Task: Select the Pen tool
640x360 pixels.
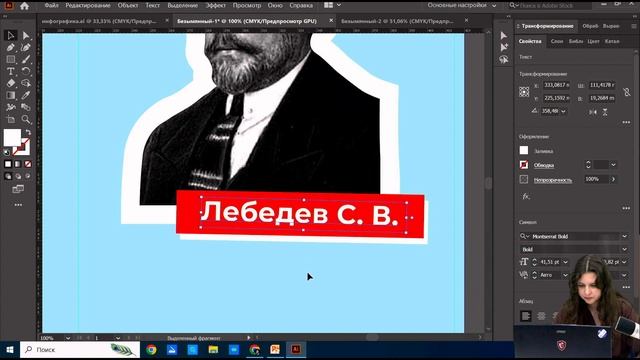Action: tap(11, 47)
